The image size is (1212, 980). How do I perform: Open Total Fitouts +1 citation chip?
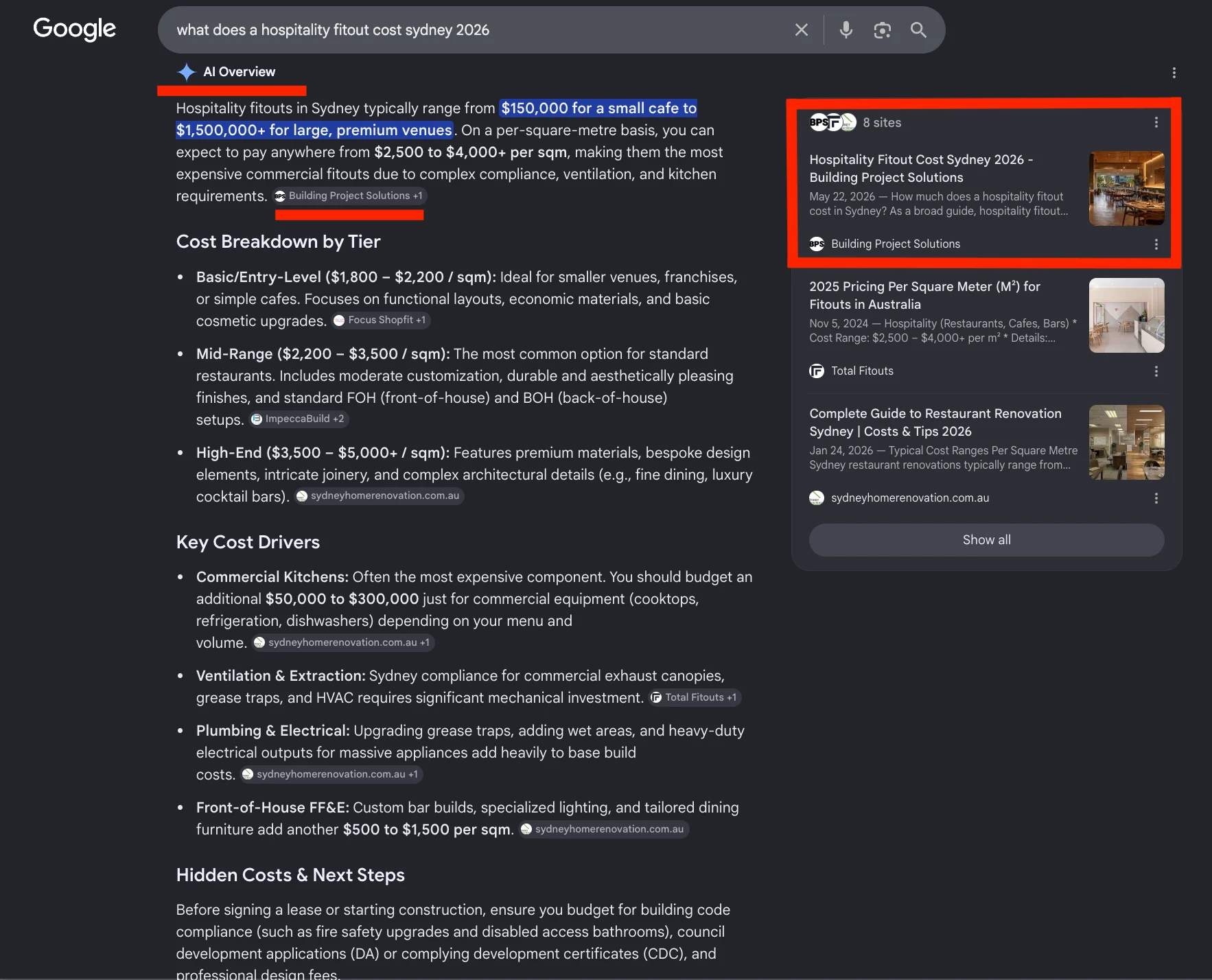coord(695,698)
